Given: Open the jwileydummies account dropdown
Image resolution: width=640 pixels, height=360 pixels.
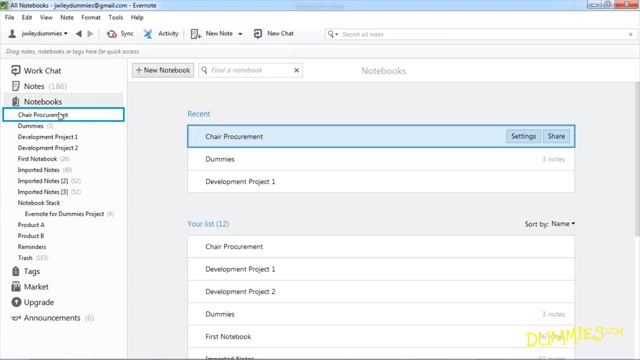Looking at the screenshot, I should (x=45, y=34).
